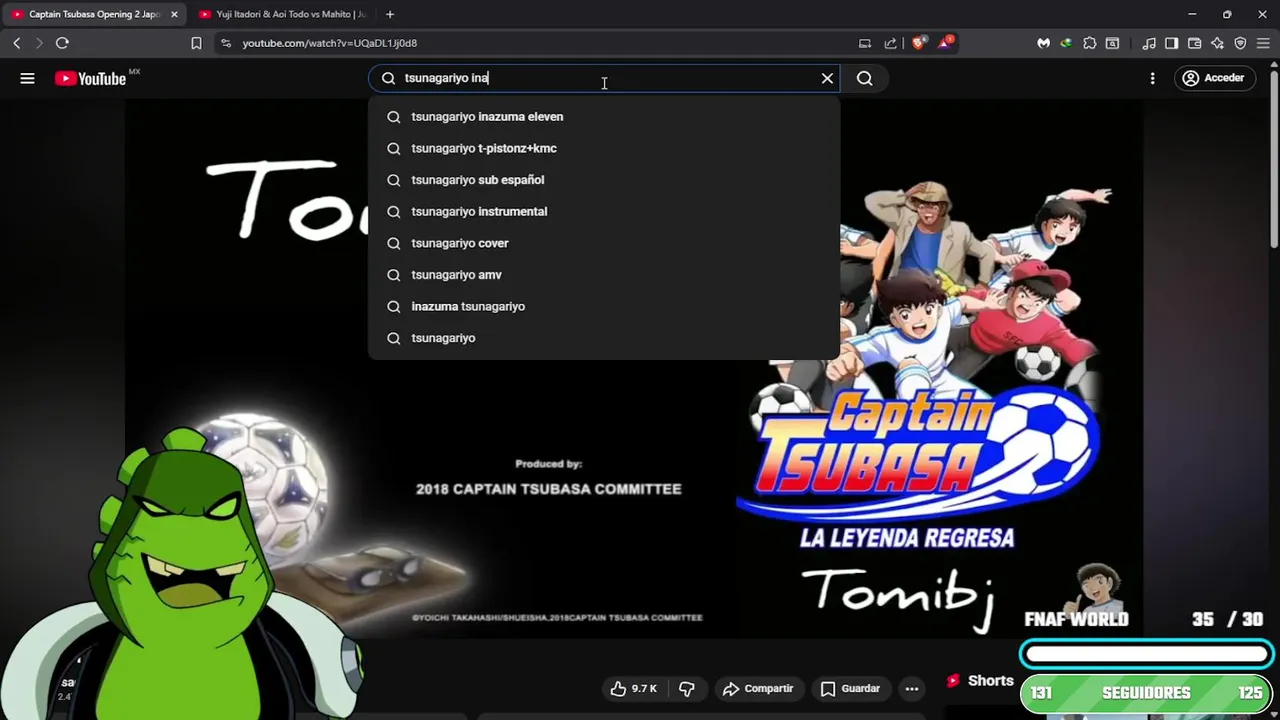The width and height of the screenshot is (1280, 720).
Task: Open YouTube settings three-dot menu
Action: click(x=1152, y=78)
